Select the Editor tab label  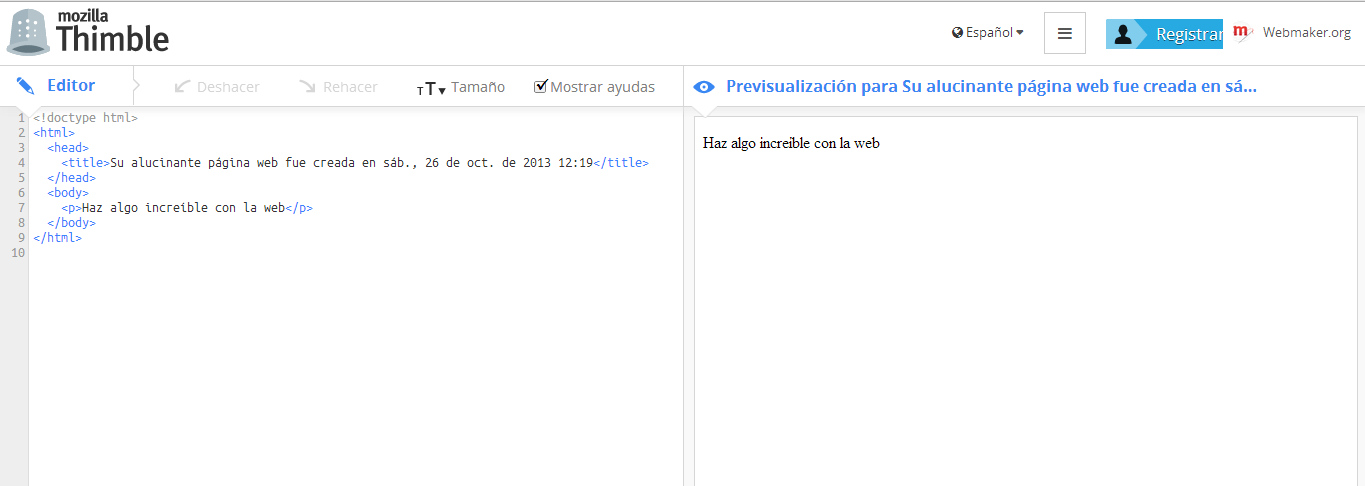(71, 86)
